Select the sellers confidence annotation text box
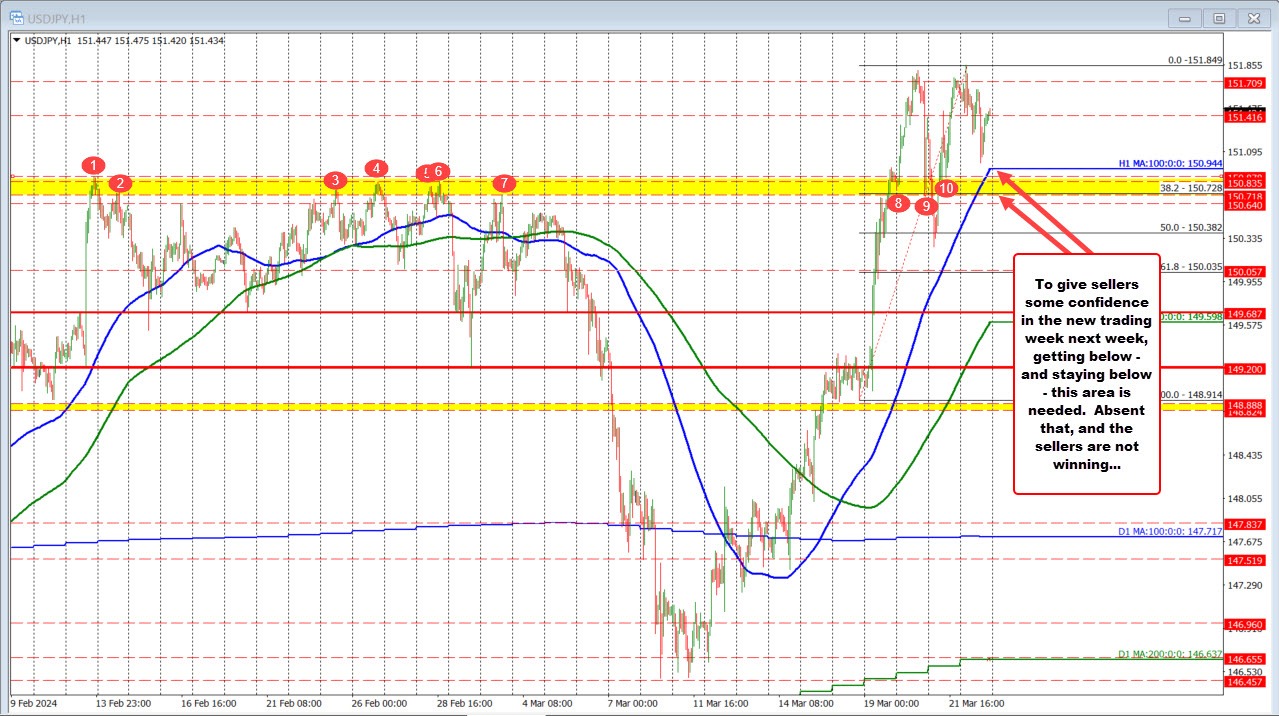 pos(1086,375)
